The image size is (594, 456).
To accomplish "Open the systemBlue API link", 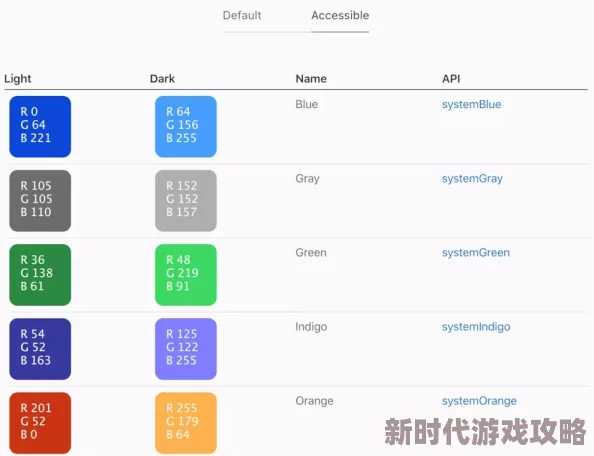I will point(471,105).
